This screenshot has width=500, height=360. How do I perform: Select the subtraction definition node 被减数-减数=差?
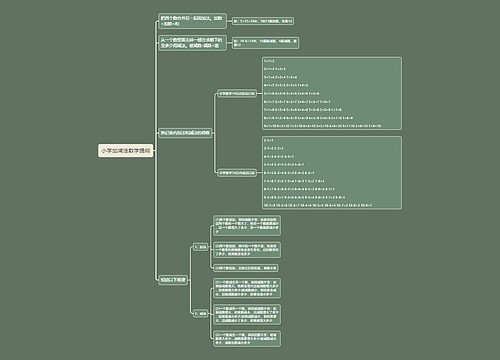pos(192,43)
